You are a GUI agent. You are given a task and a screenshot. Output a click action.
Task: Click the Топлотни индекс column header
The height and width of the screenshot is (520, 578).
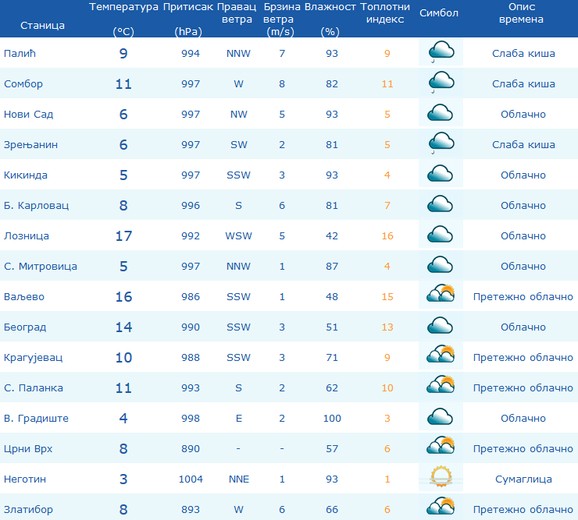[x=385, y=13]
